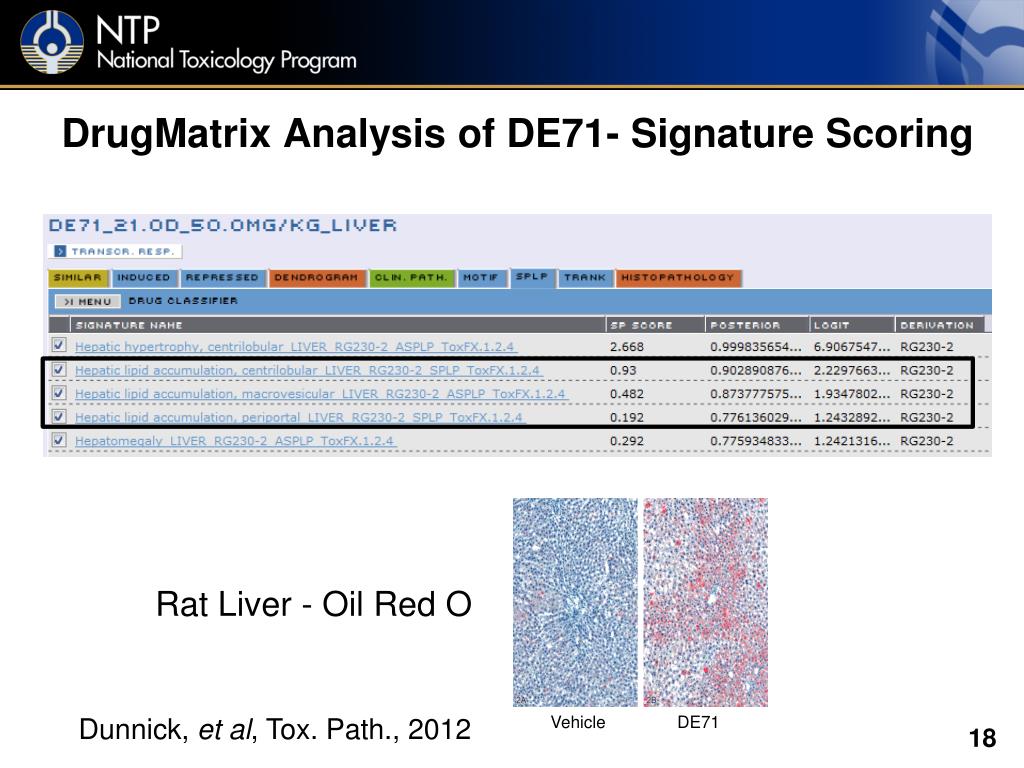Sort by Logit column header
The image size is (1024, 768).
click(852, 325)
